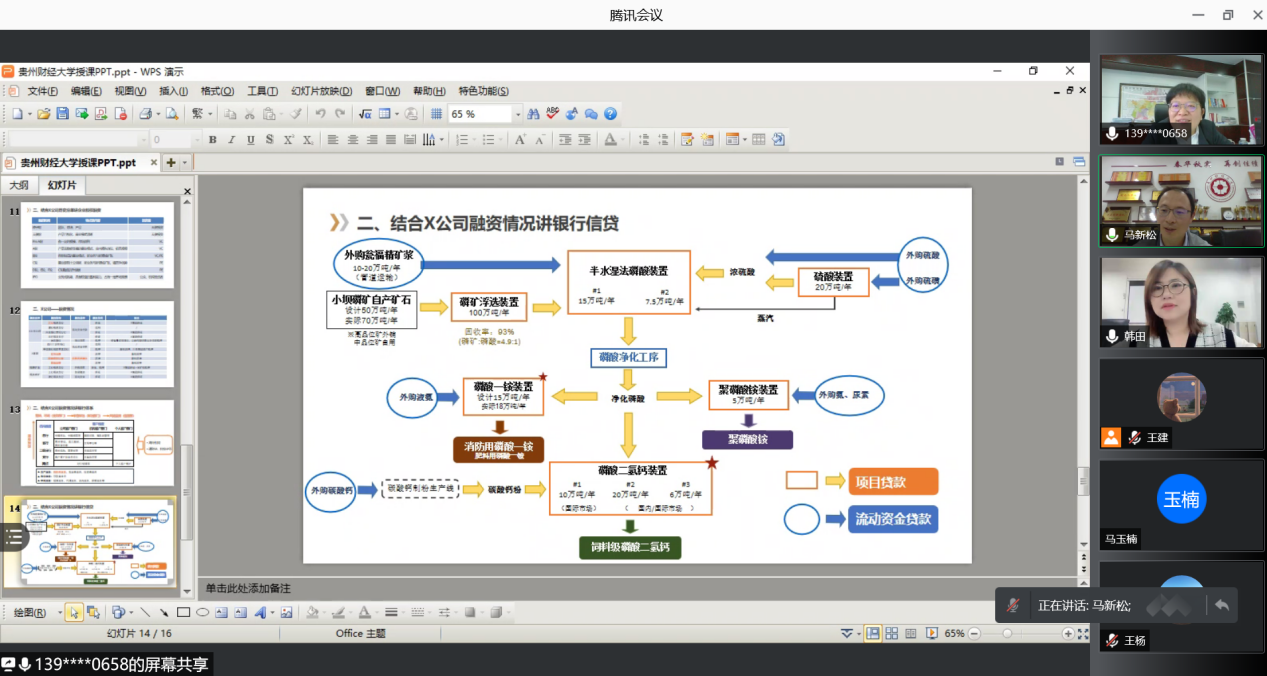1267x676 pixels.
Task: Open the 65 % zoom dropdown
Action: [517, 114]
